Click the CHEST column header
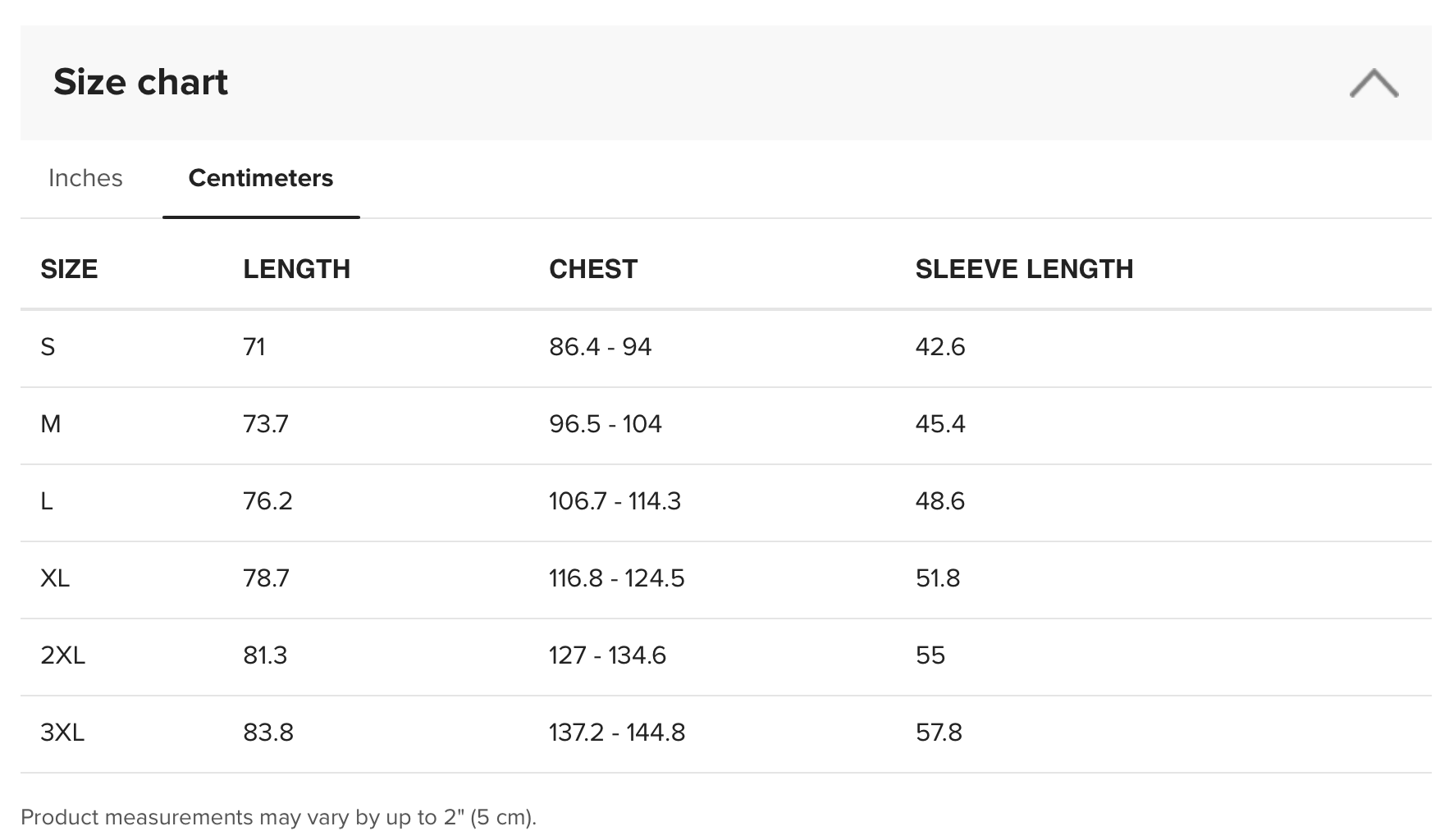This screenshot has height=840, width=1449. (x=592, y=269)
